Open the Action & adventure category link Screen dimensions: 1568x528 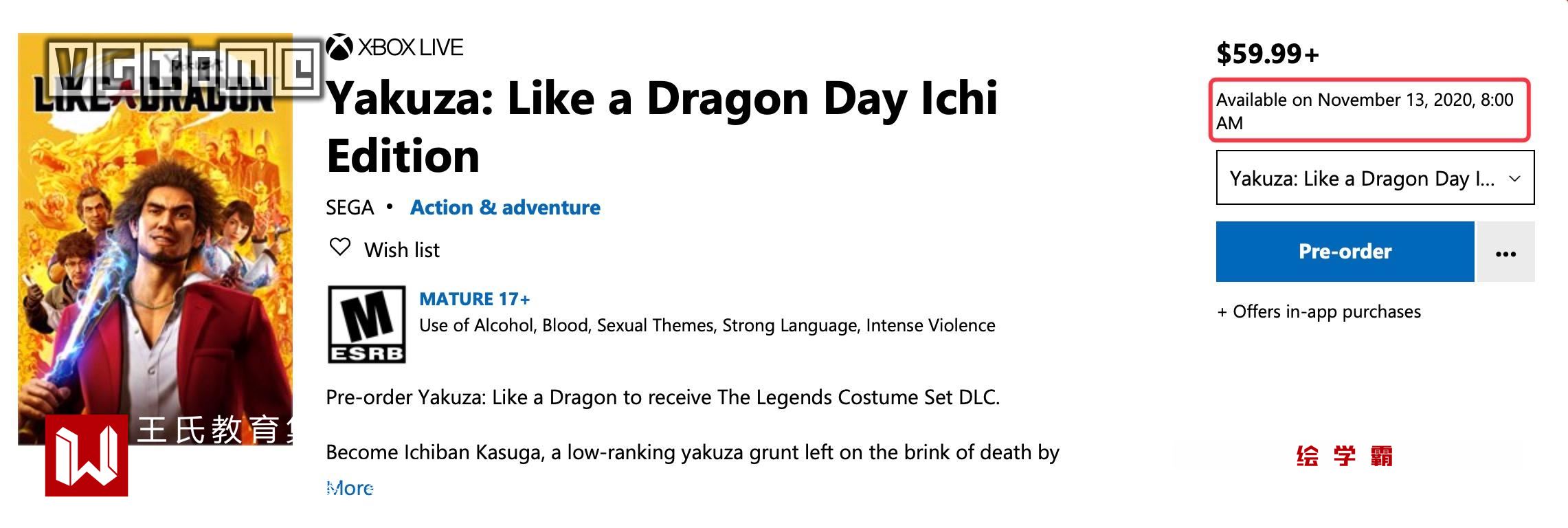tap(505, 208)
